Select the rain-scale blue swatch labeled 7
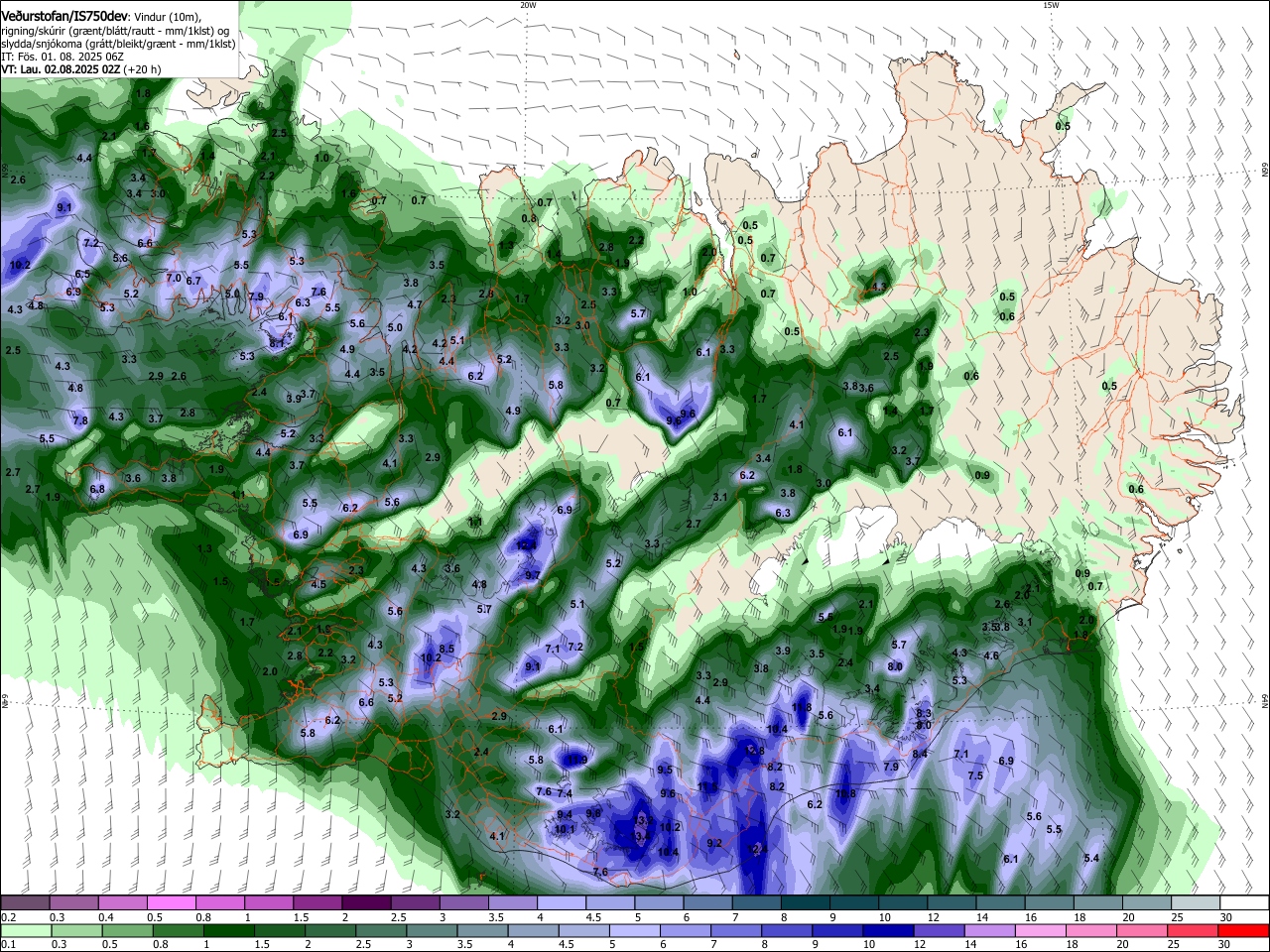The image size is (1270, 952). point(736,930)
